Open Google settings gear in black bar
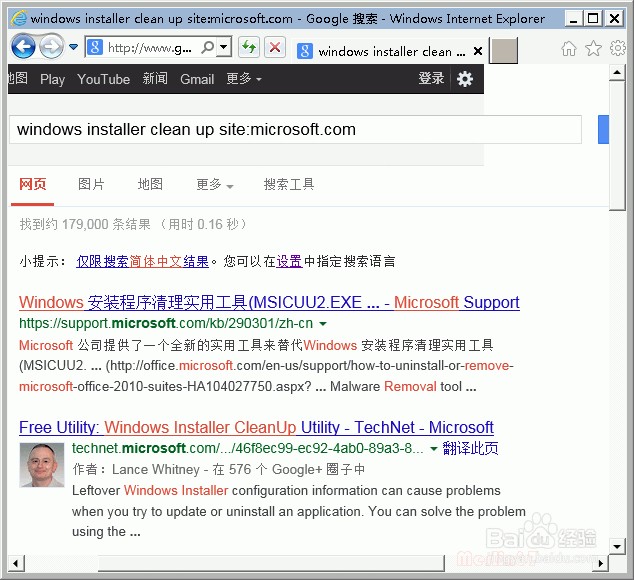634x580 pixels. (465, 79)
